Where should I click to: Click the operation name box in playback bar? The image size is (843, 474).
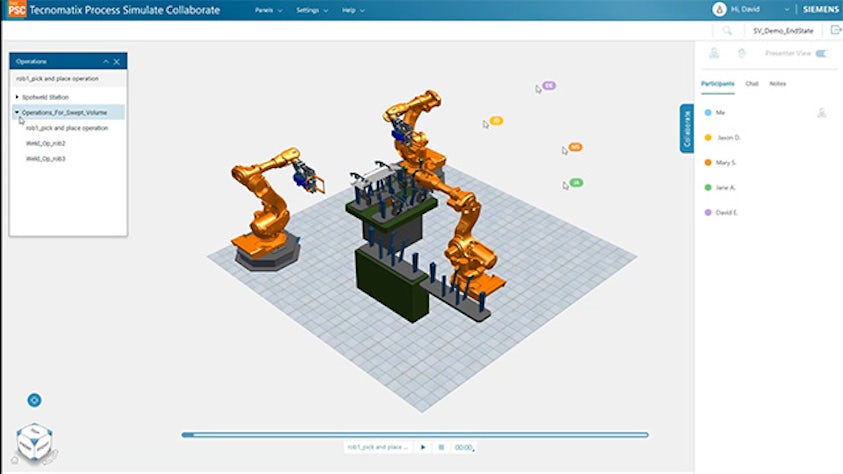click(x=378, y=447)
